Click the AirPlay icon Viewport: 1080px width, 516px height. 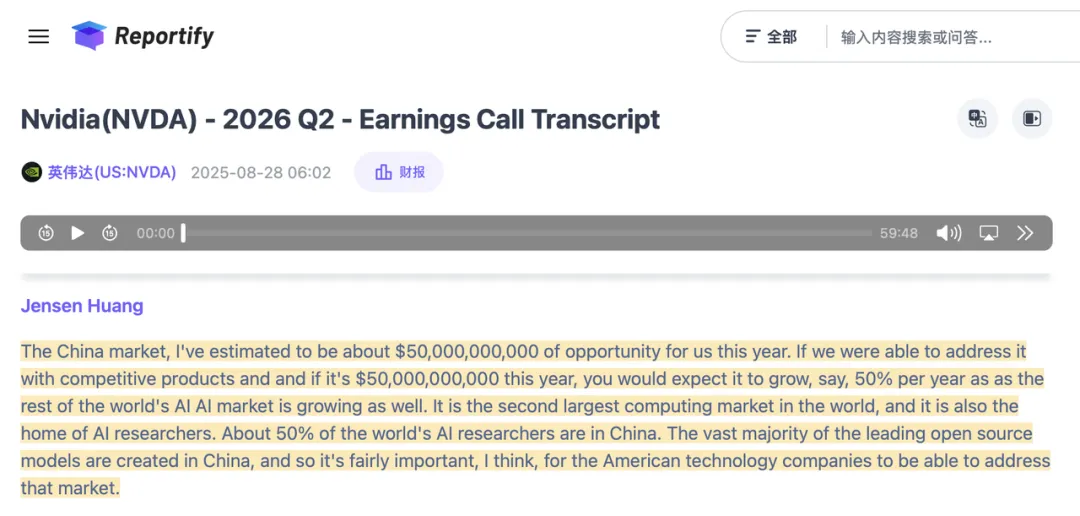[x=988, y=233]
